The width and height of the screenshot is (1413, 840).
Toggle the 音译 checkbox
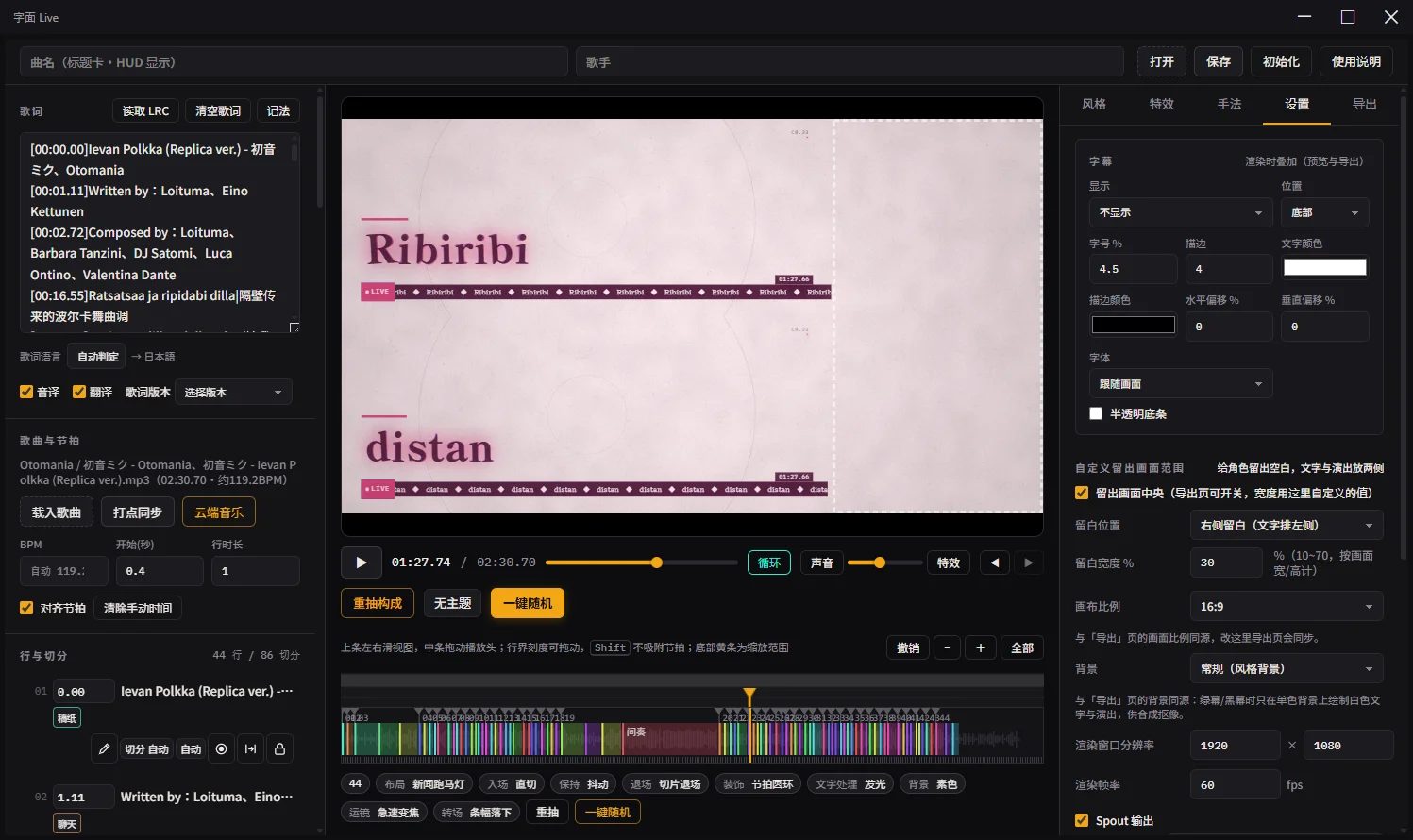tap(26, 392)
